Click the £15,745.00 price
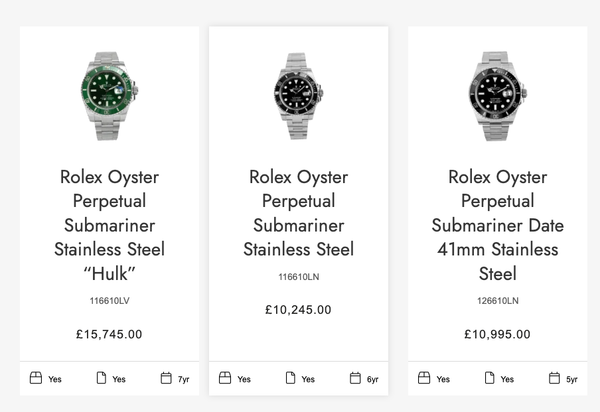 109,334
